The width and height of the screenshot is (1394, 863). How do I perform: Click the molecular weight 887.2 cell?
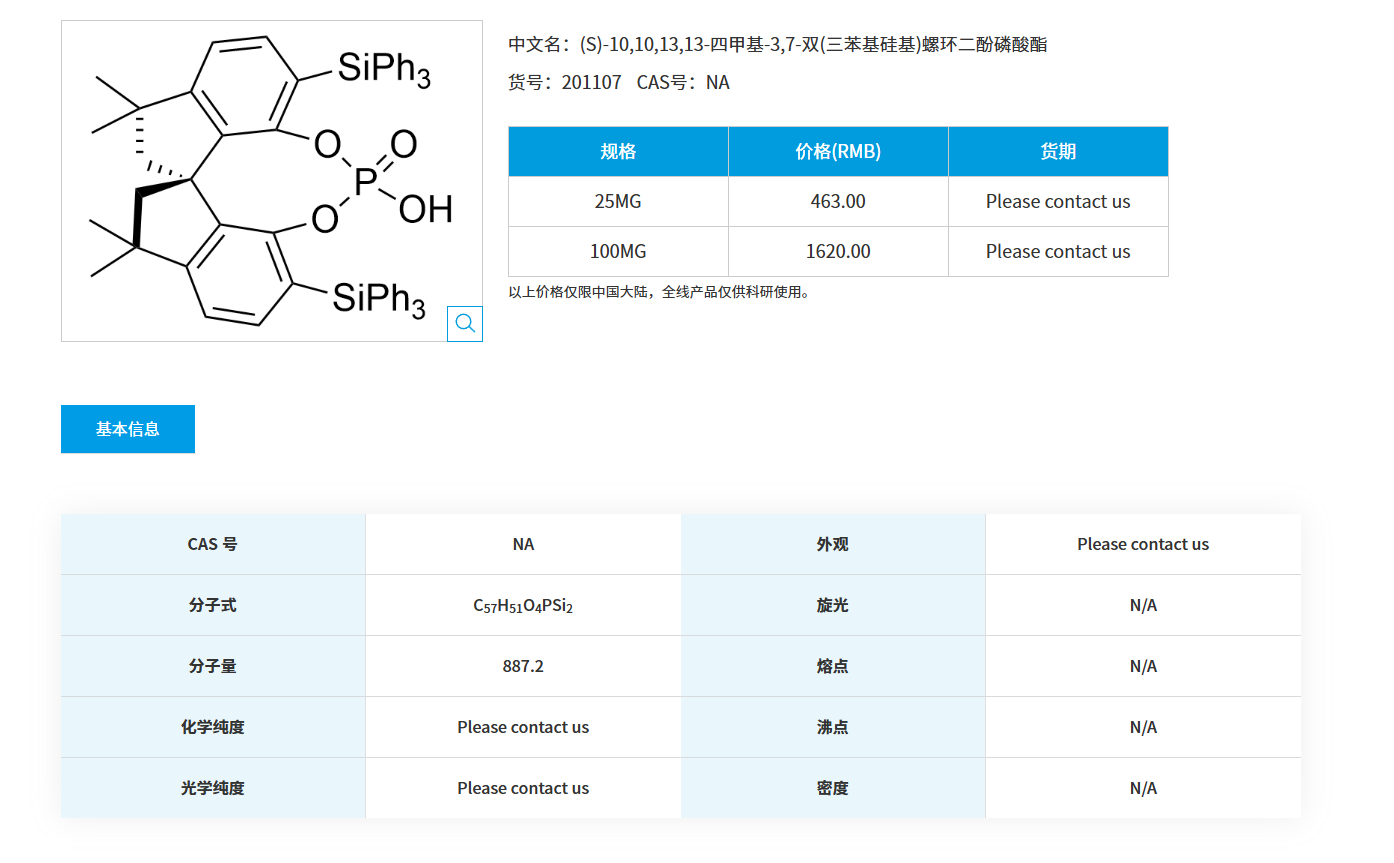523,666
